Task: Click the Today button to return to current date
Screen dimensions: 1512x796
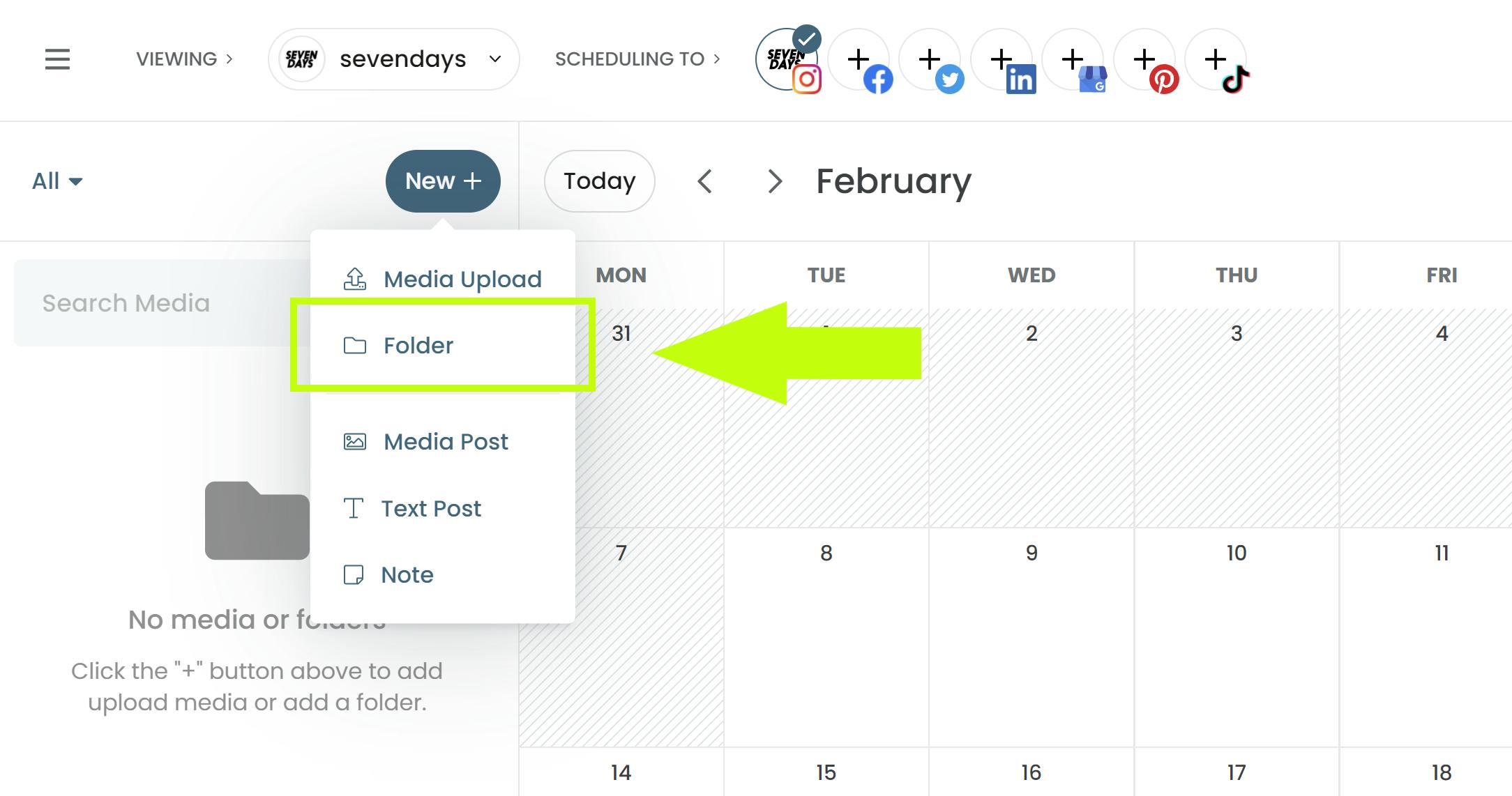Action: [x=600, y=181]
